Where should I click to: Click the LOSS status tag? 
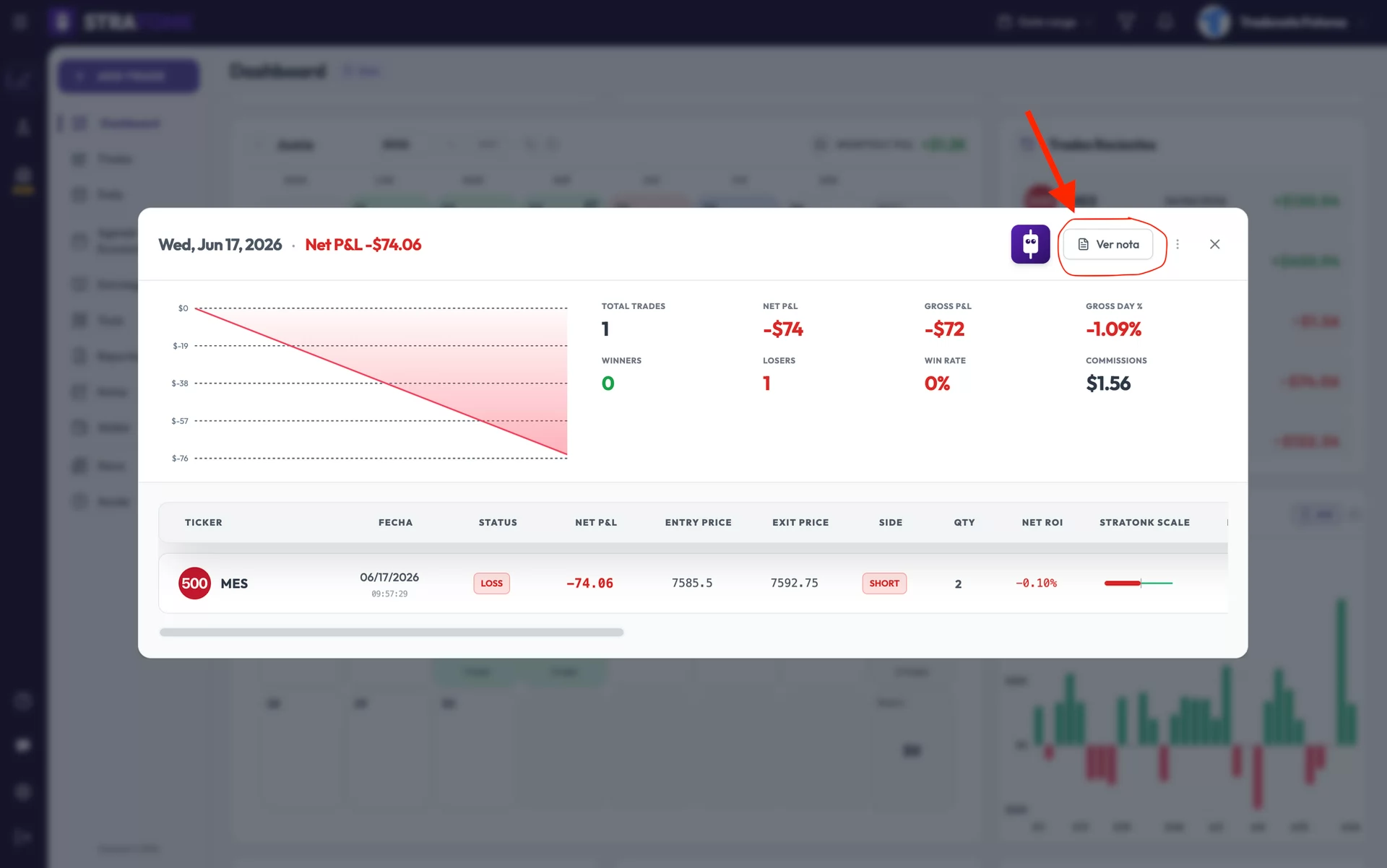click(x=492, y=583)
